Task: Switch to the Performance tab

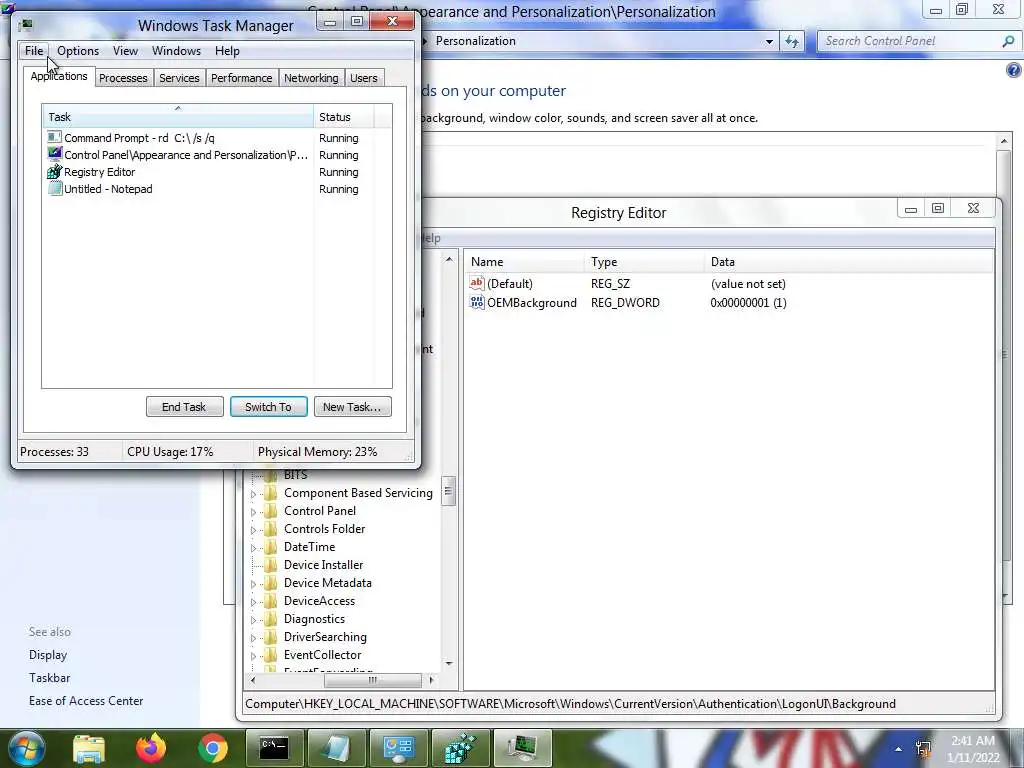Action: [242, 78]
